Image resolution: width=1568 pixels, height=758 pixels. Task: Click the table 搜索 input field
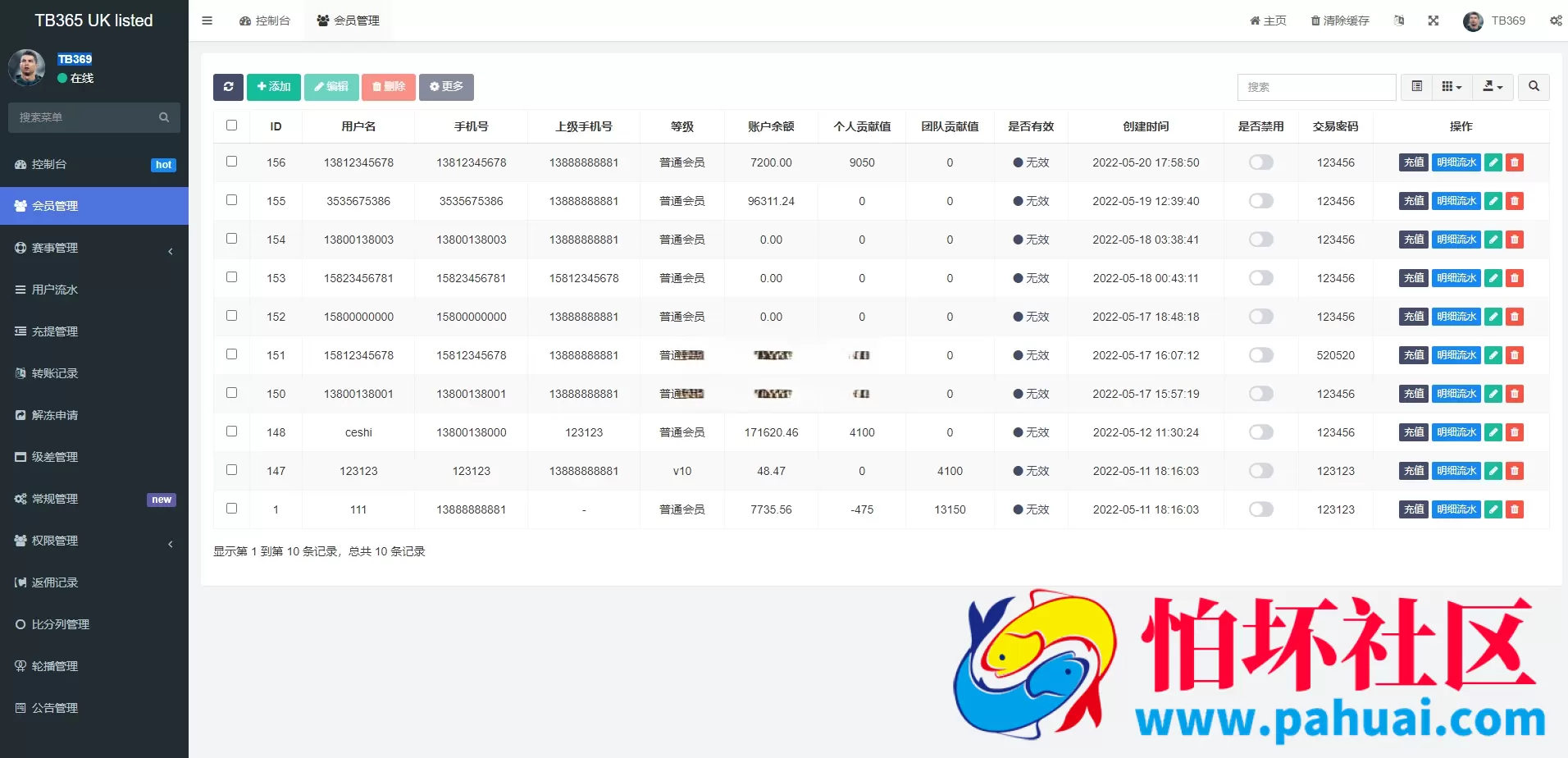click(x=1316, y=87)
